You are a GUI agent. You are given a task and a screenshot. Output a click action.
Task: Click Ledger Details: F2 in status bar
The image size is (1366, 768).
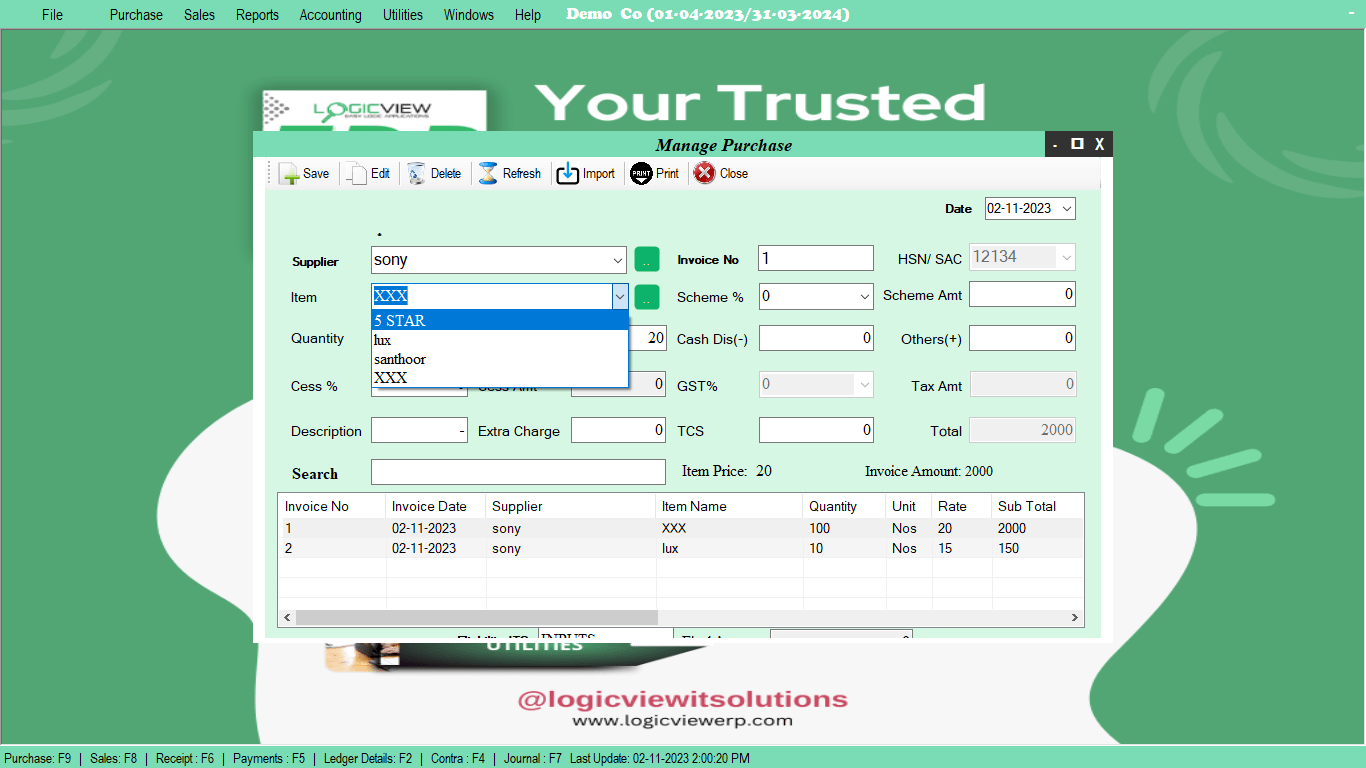368,759
